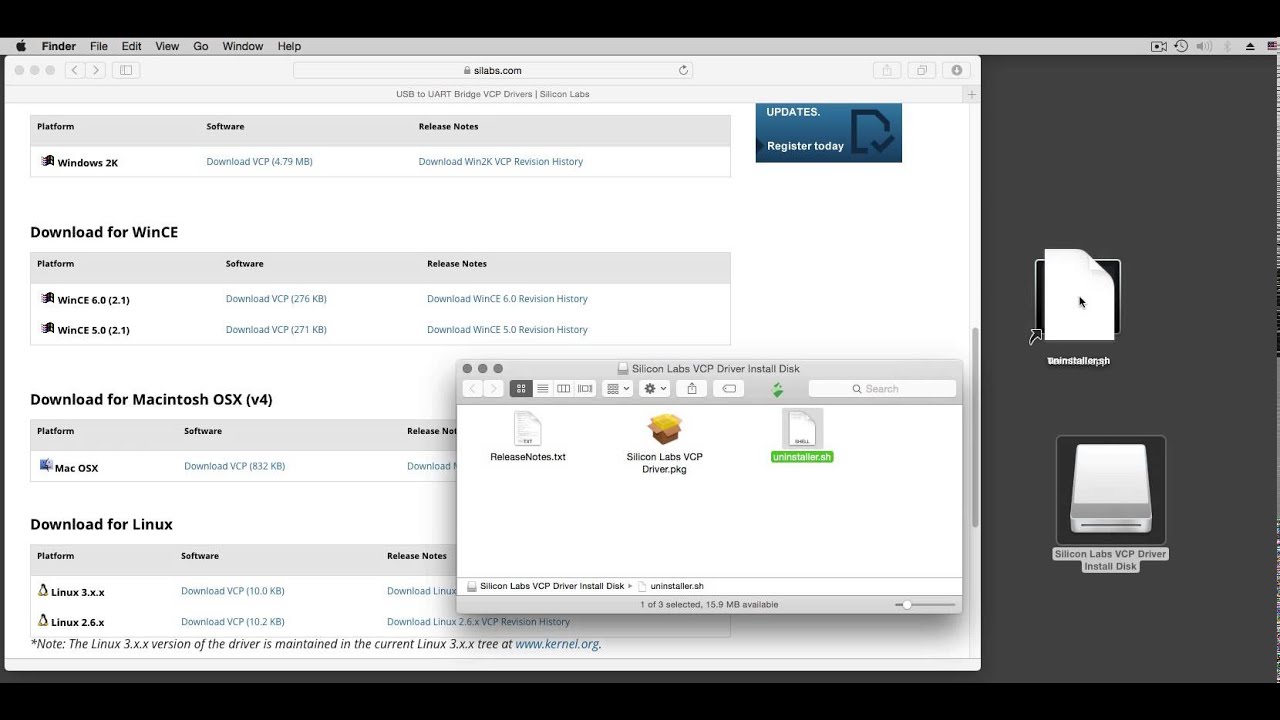
Task: Open Download Linux 2.6.x VCP Revision History
Action: tap(478, 621)
